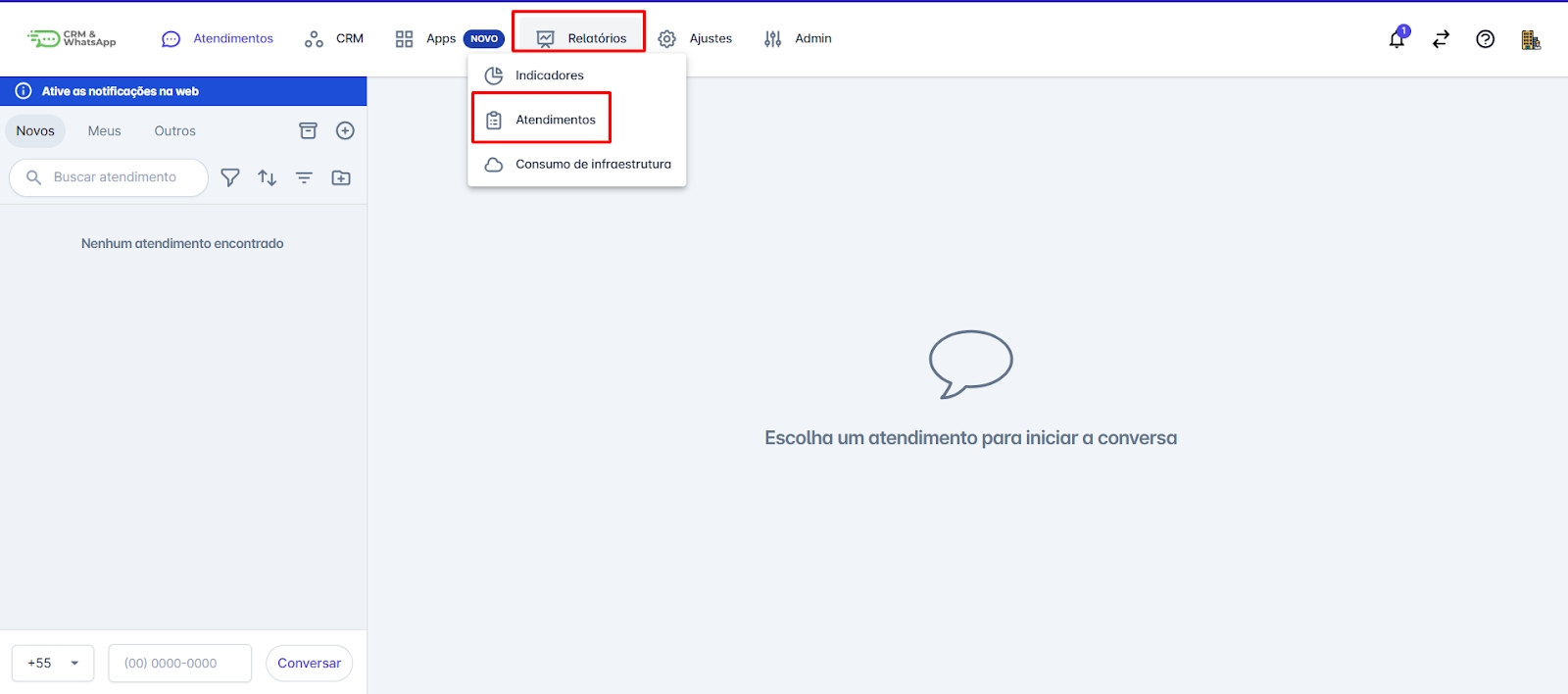Viewport: 1568px width, 694px height.
Task: Open notifications bell icon
Action: [1397, 38]
